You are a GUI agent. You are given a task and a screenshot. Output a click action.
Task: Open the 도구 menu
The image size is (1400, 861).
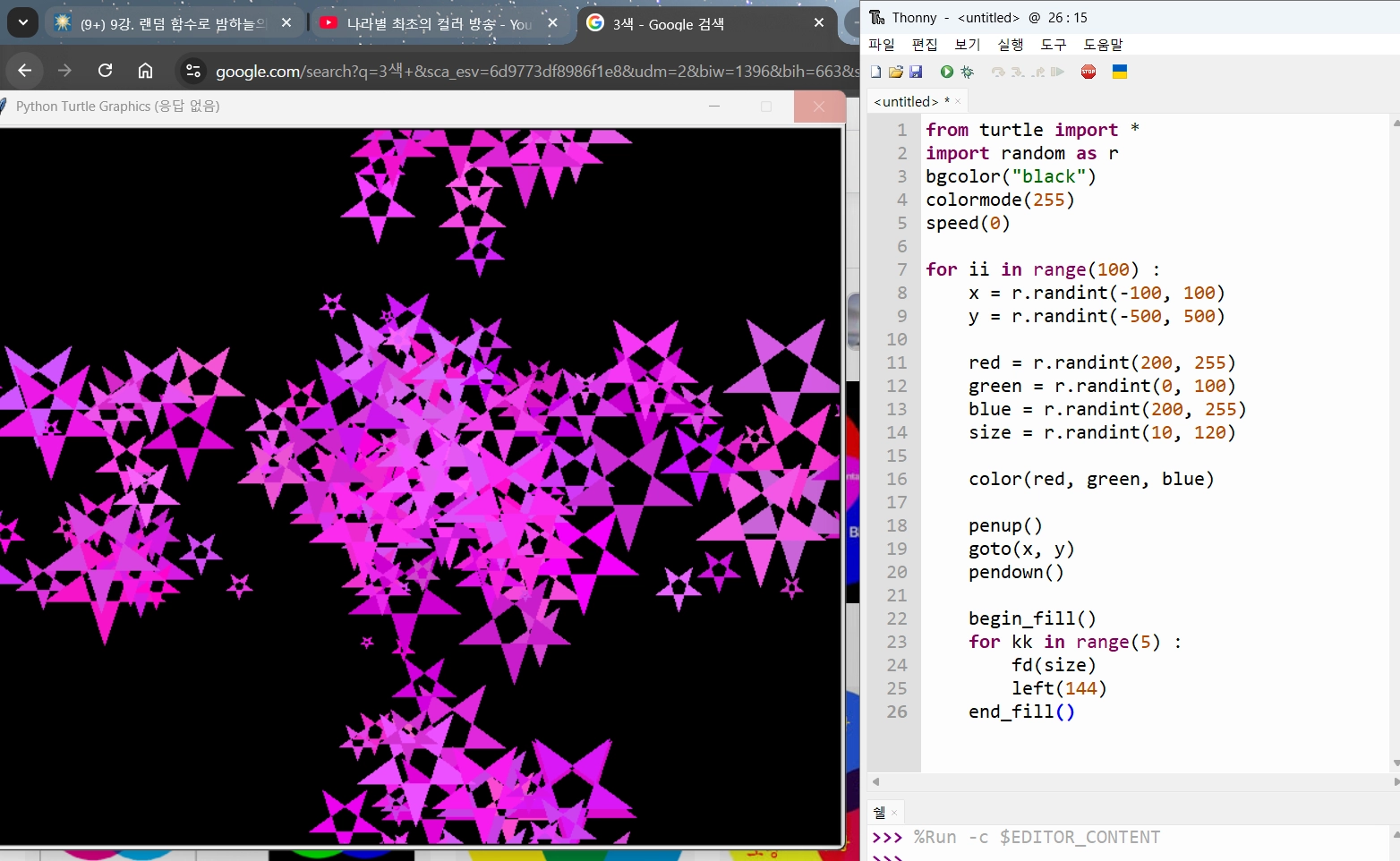tap(1053, 45)
